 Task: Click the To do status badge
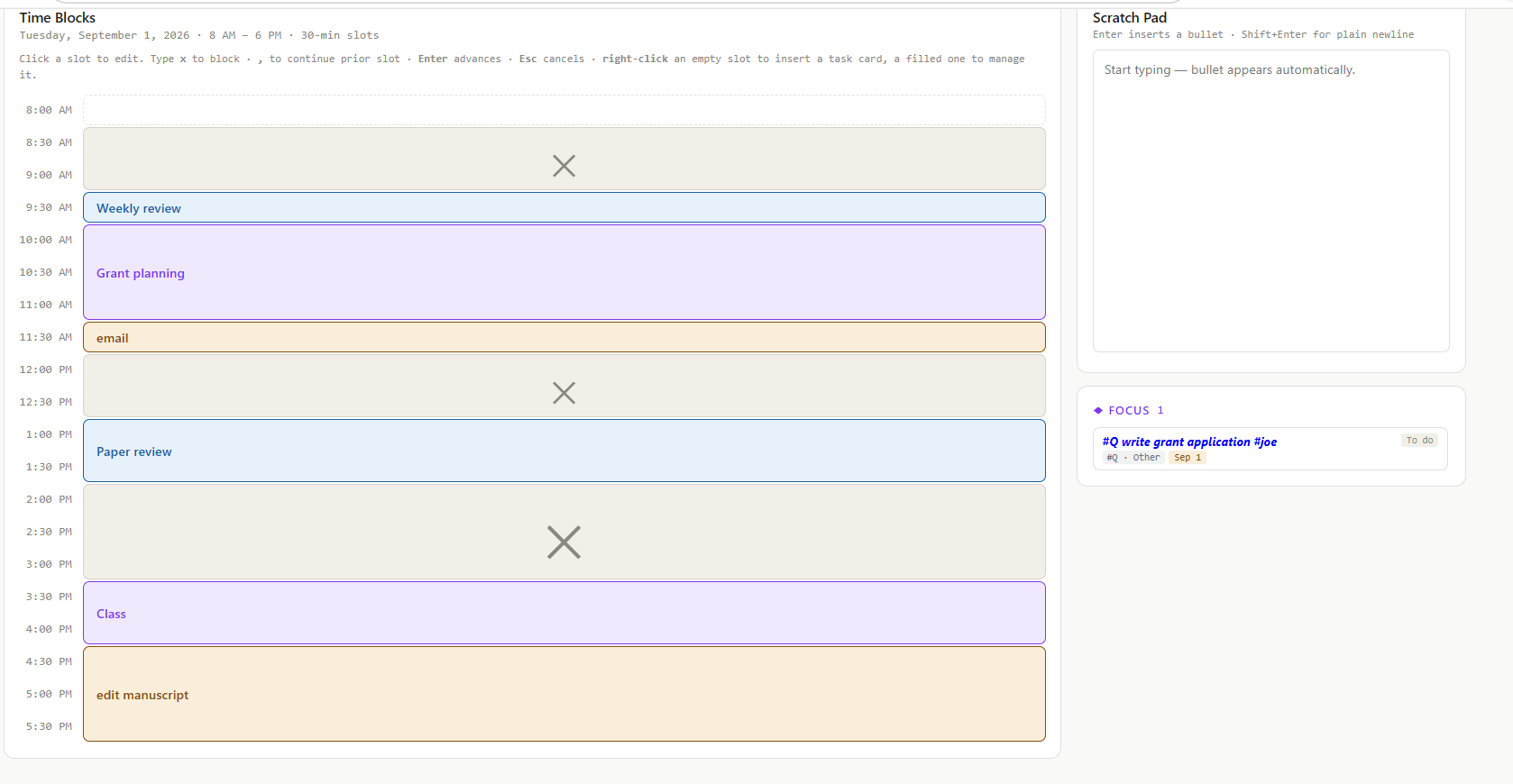coord(1419,441)
